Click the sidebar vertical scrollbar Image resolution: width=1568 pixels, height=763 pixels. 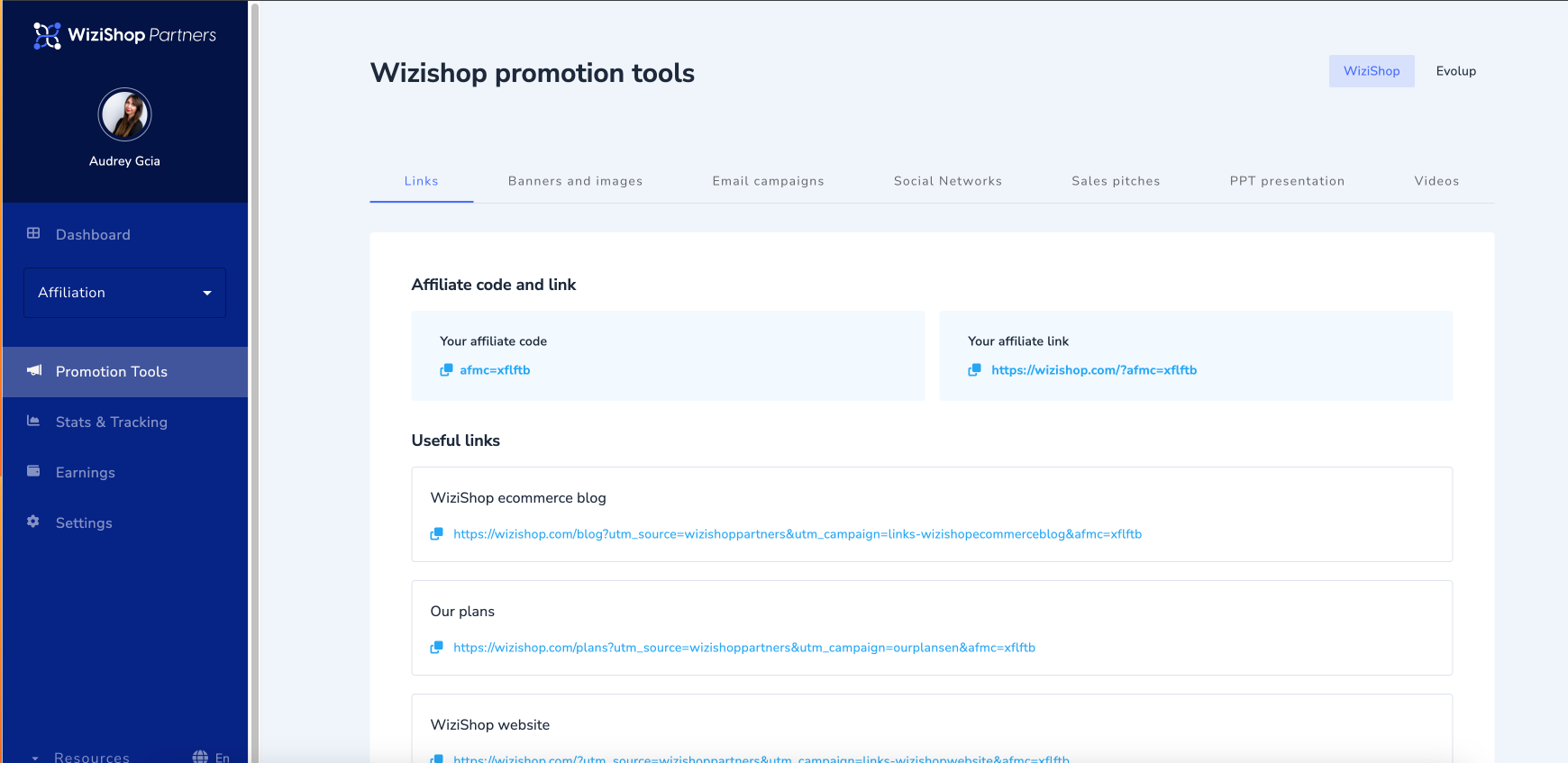coord(254,382)
